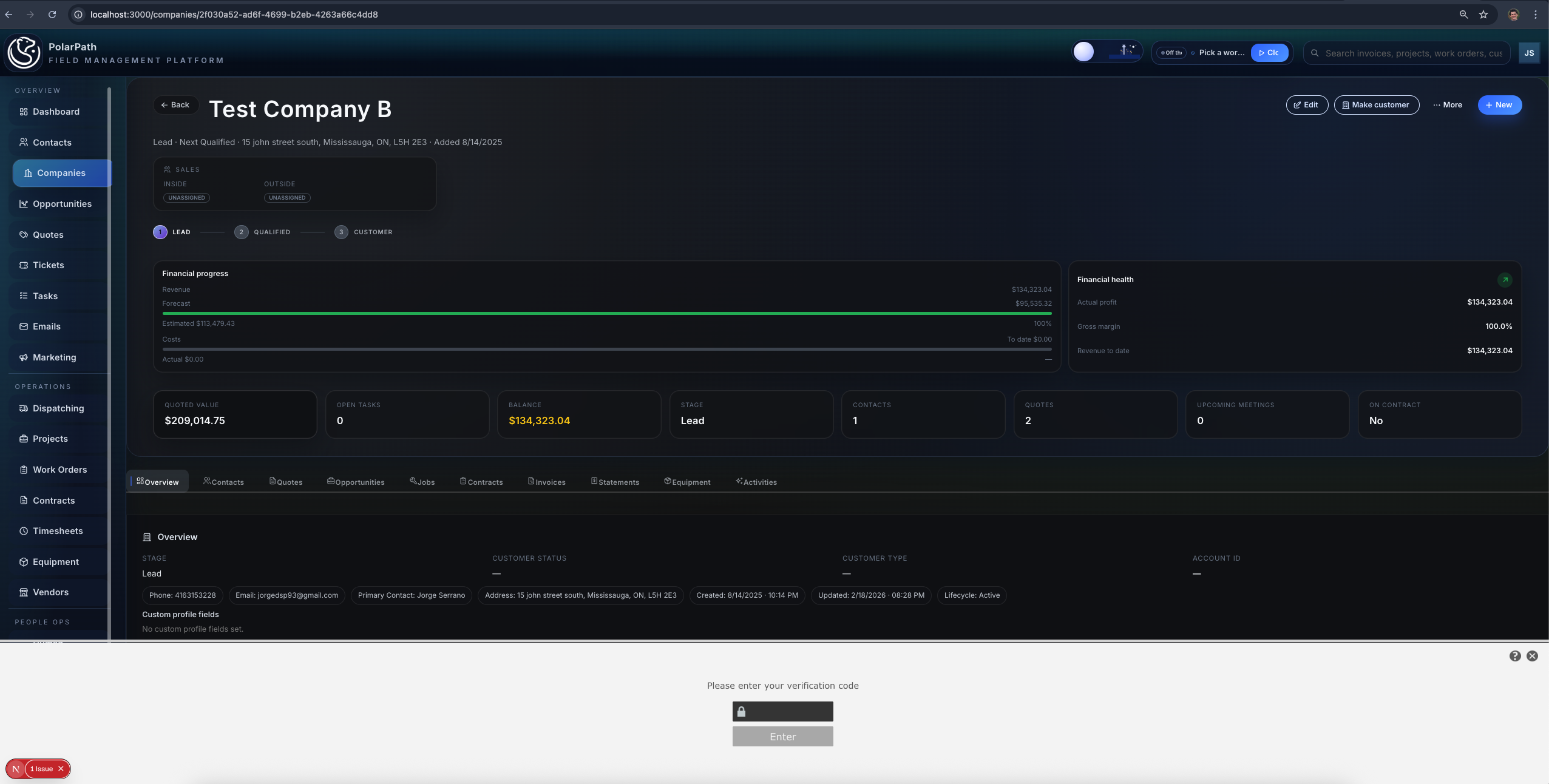Open the More options menu
The height and width of the screenshot is (784, 1549).
pyautogui.click(x=1447, y=104)
